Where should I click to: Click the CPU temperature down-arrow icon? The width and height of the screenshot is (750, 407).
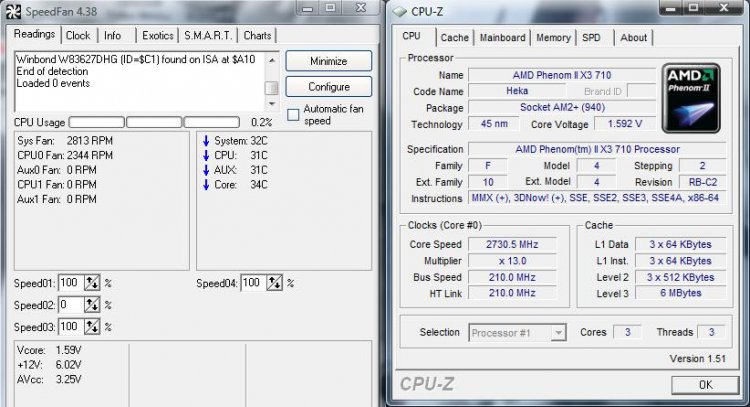click(206, 155)
